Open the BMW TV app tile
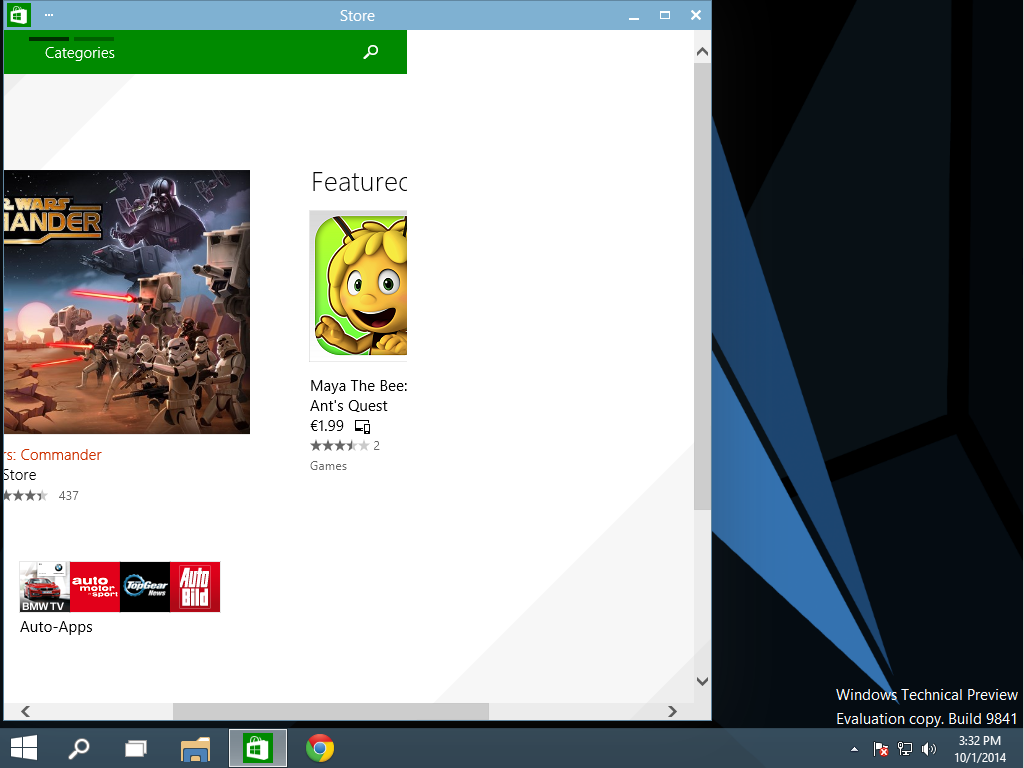This screenshot has width=1024, height=768. click(x=44, y=587)
